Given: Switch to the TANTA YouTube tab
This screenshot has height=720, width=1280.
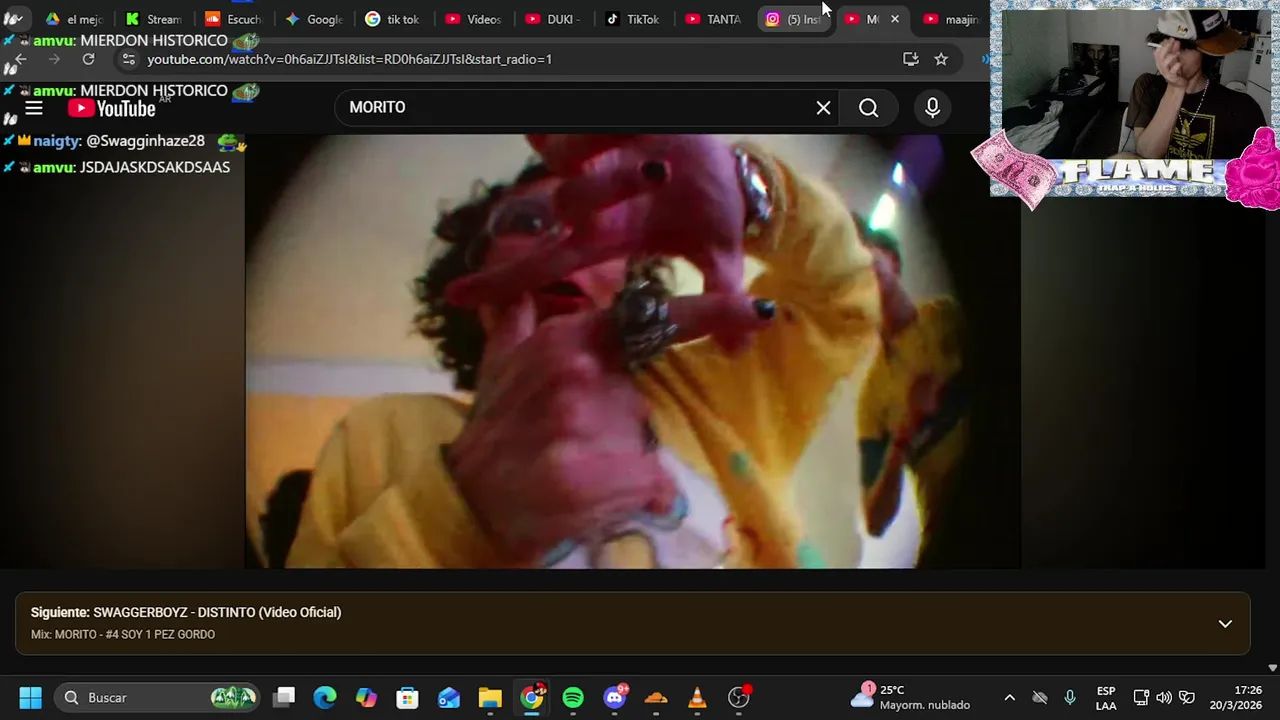Looking at the screenshot, I should (x=714, y=19).
